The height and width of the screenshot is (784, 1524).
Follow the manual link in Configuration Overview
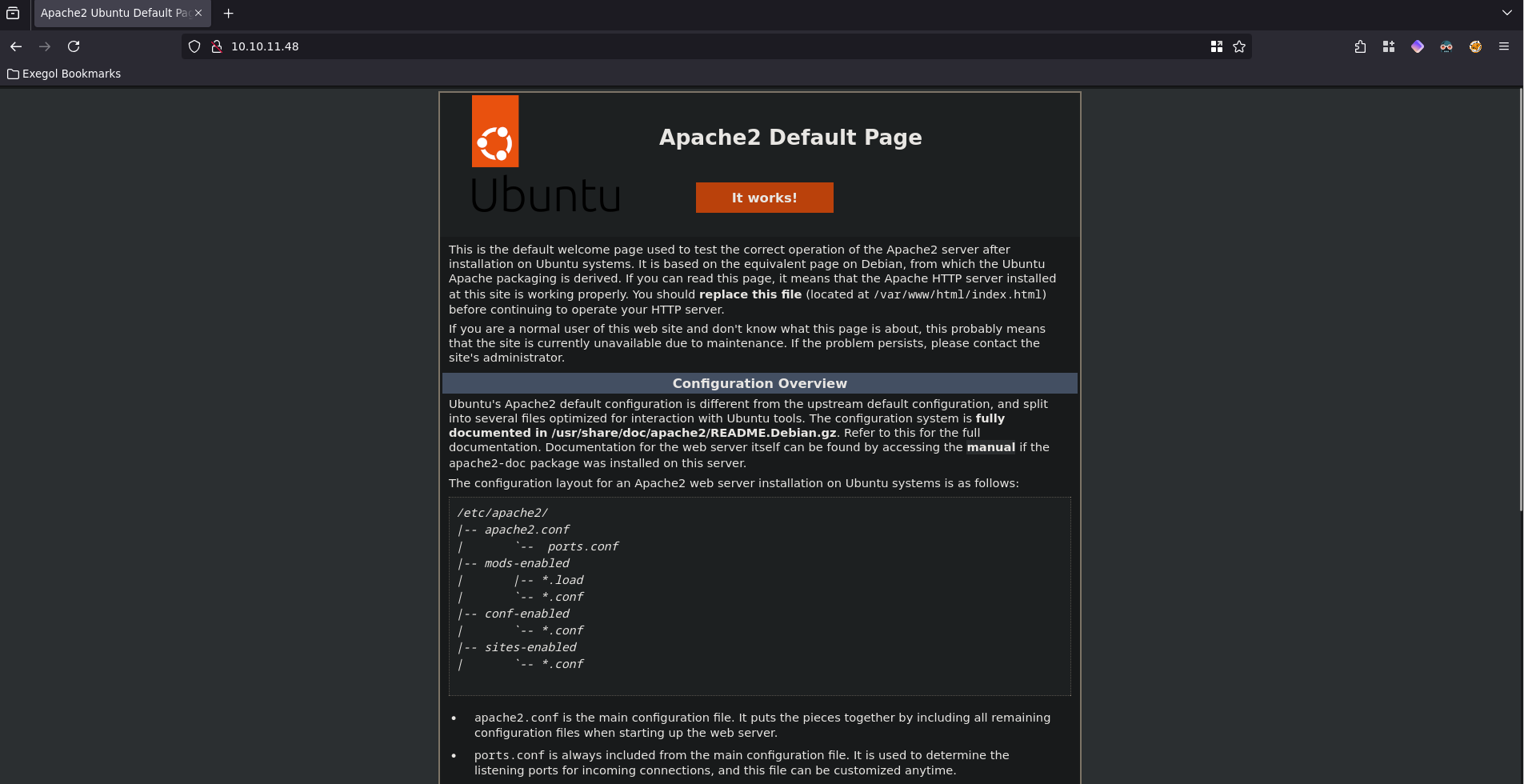[x=990, y=447]
